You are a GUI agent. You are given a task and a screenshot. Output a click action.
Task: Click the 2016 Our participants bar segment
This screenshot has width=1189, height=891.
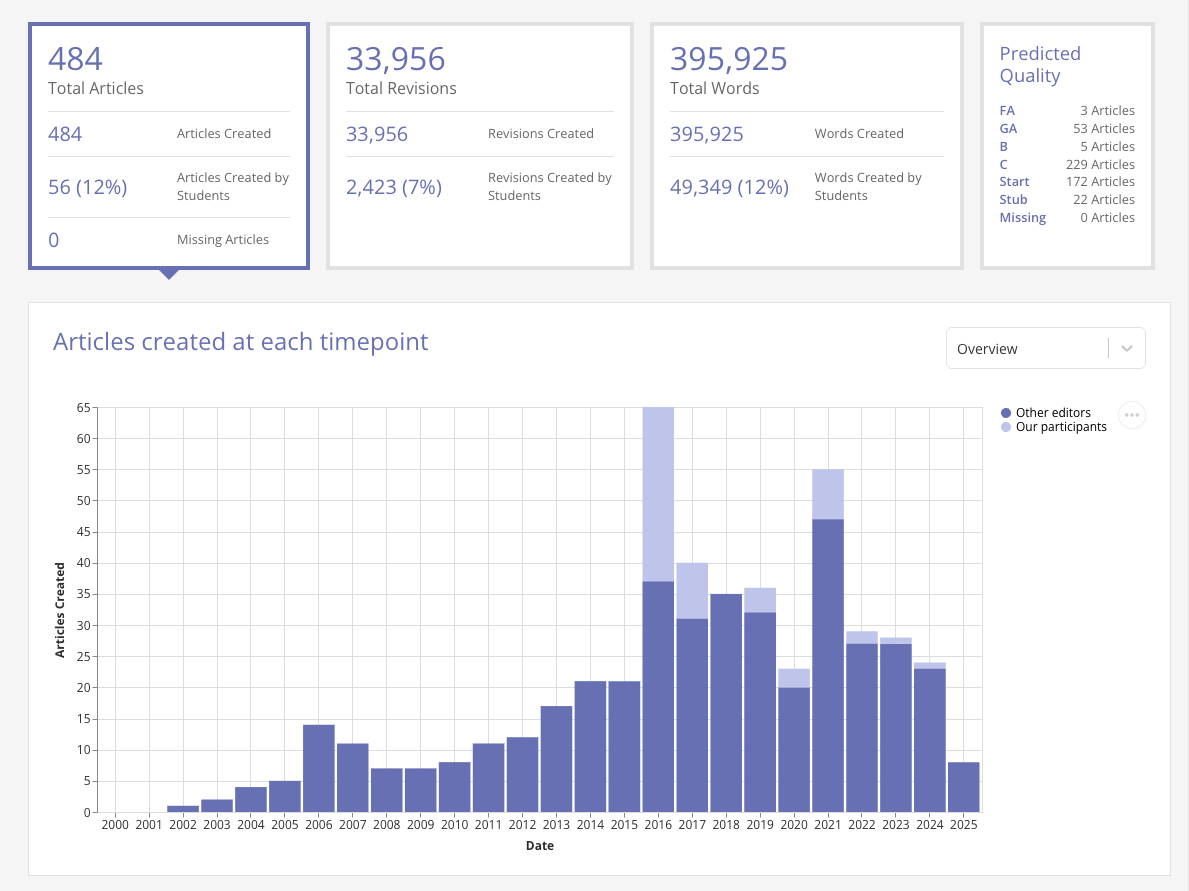click(x=657, y=494)
